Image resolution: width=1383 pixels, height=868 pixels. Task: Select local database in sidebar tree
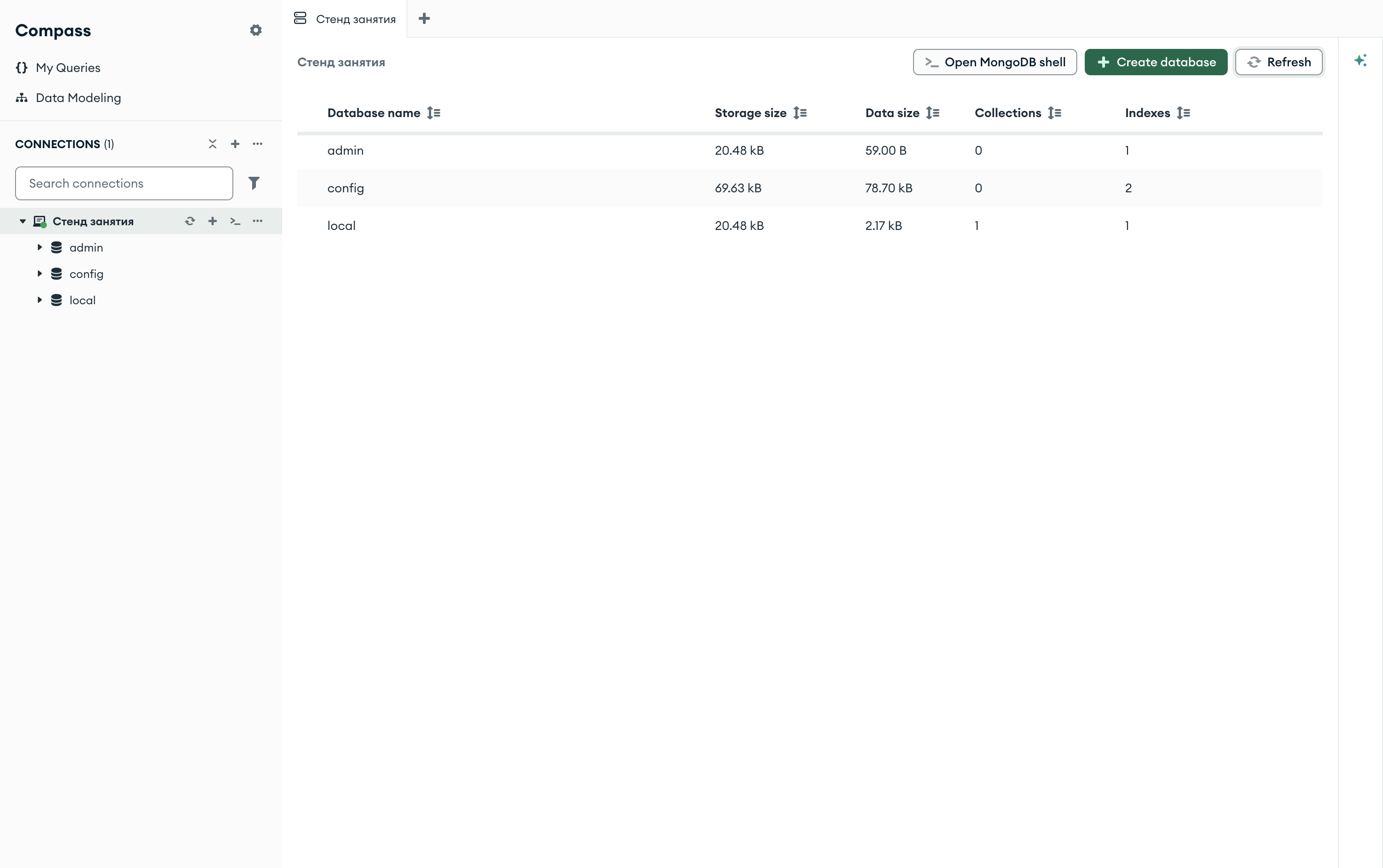[x=83, y=300]
